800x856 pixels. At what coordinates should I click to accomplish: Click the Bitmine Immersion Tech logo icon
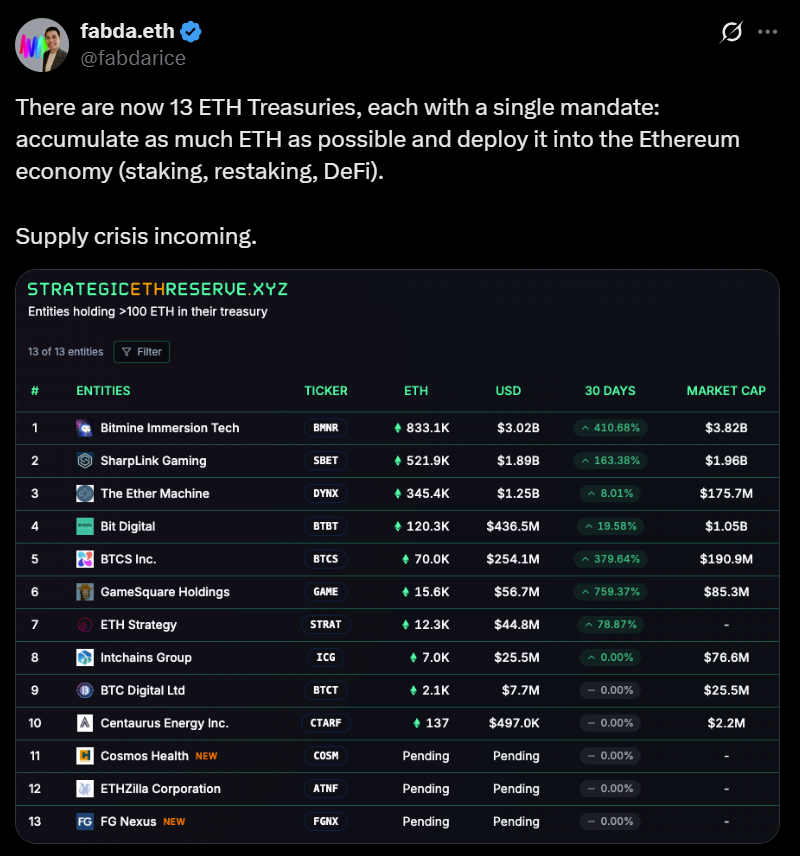point(85,428)
